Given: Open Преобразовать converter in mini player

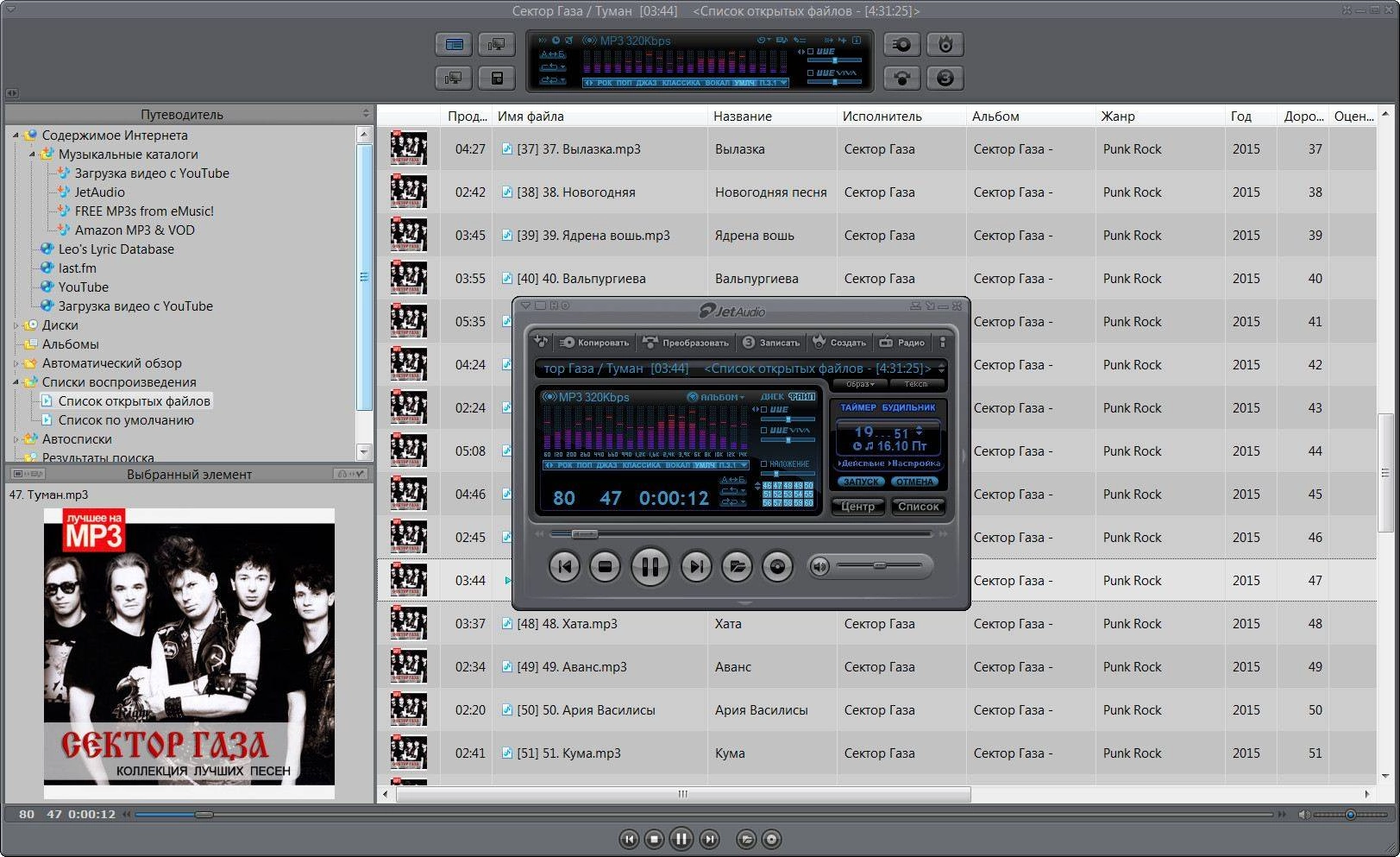Looking at the screenshot, I should click(686, 343).
